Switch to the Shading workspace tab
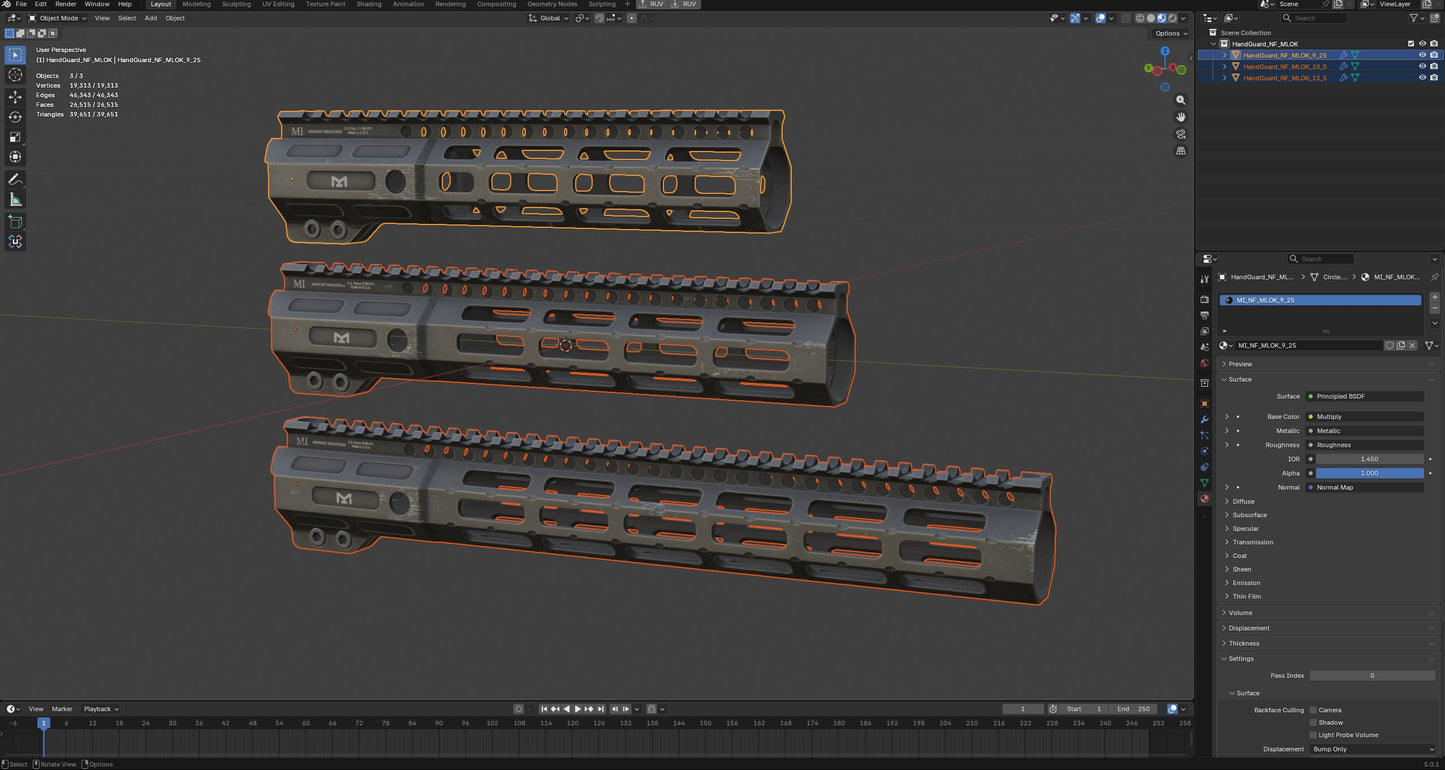 [x=369, y=4]
